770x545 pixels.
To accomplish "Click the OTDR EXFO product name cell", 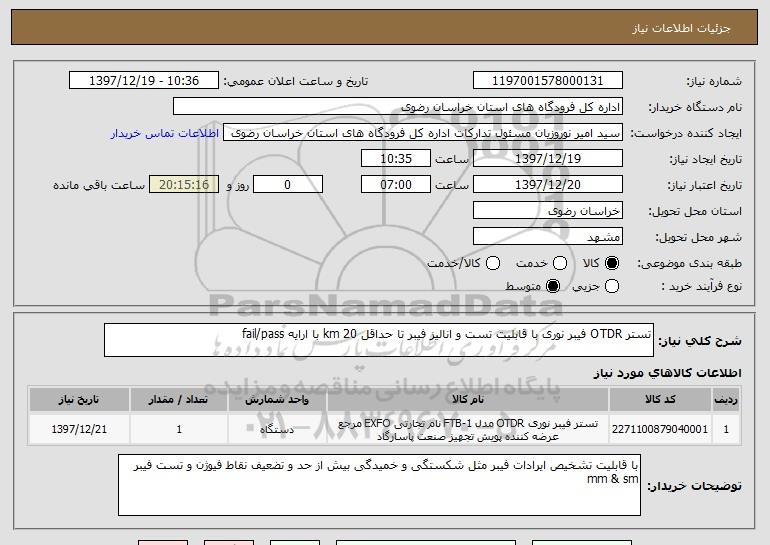I will pyautogui.click(x=468, y=429).
